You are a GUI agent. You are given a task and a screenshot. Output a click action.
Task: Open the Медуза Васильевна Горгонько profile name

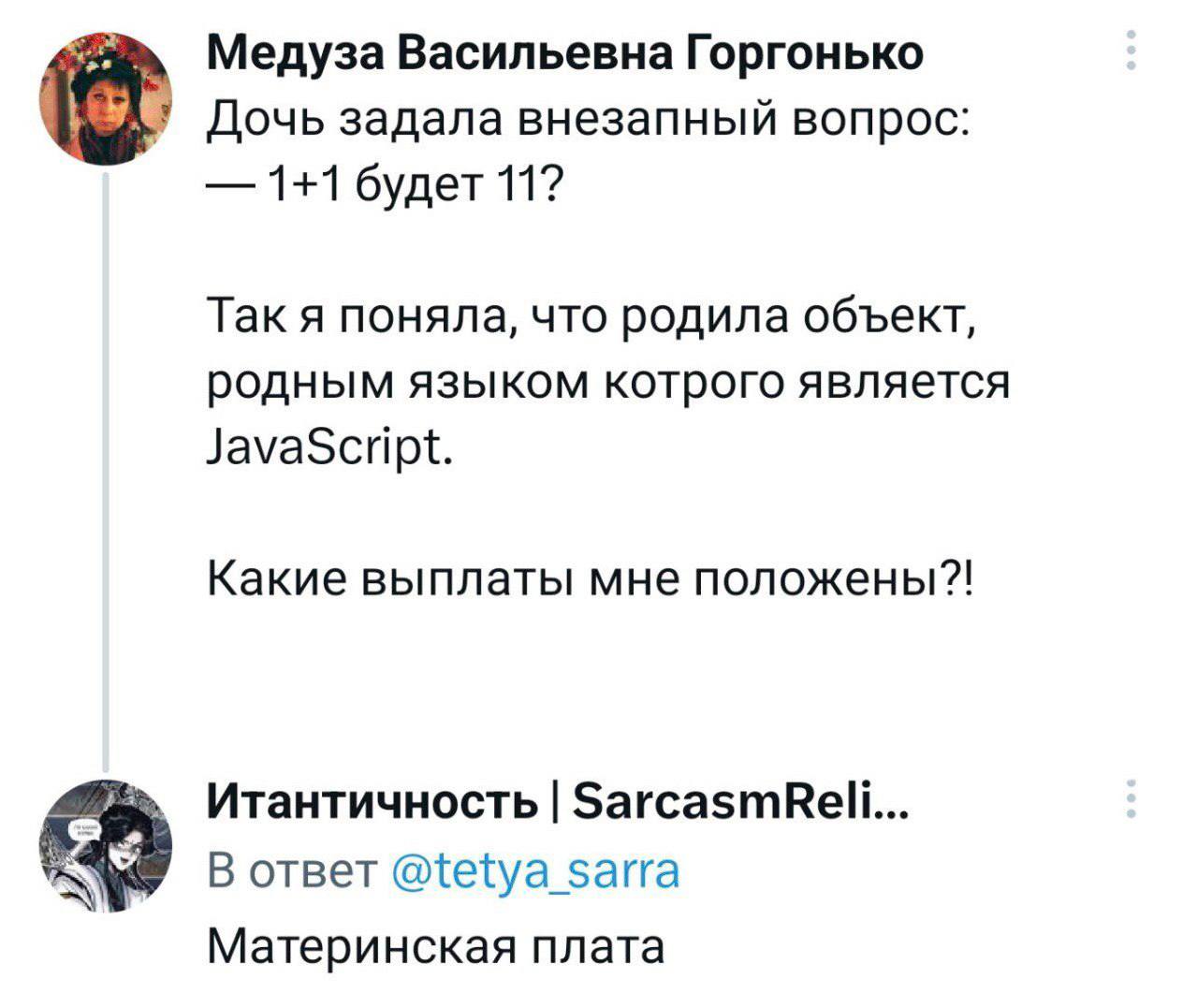pos(564,52)
